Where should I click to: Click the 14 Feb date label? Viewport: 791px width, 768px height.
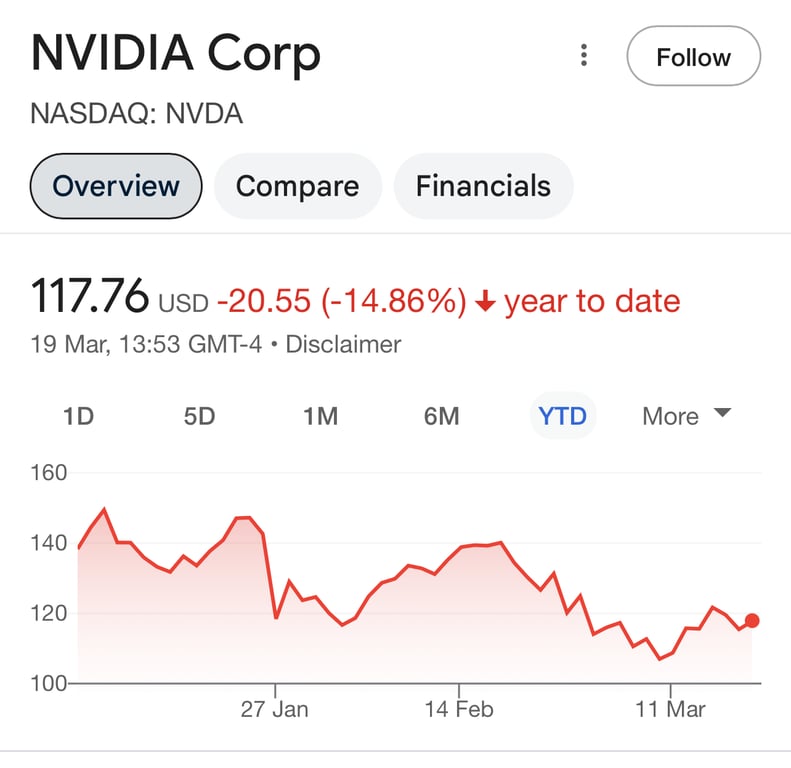click(x=459, y=710)
